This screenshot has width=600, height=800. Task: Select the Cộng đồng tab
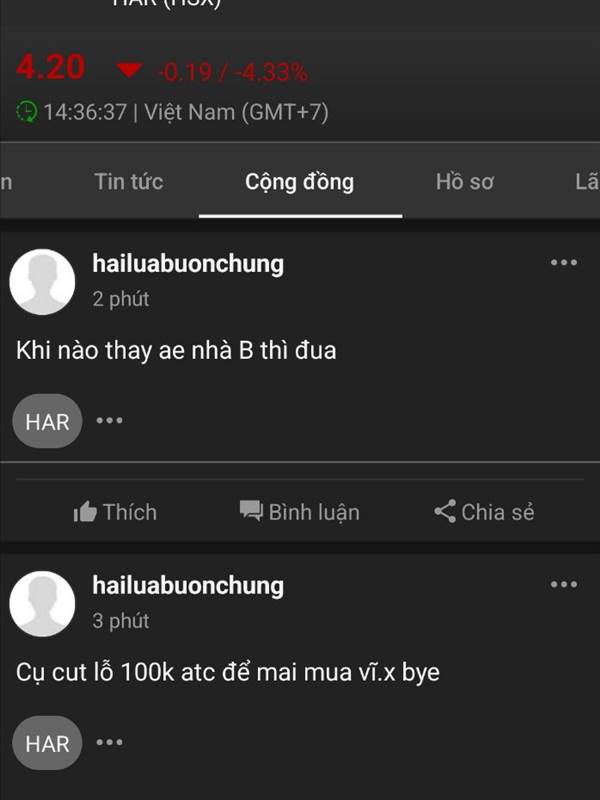click(299, 182)
